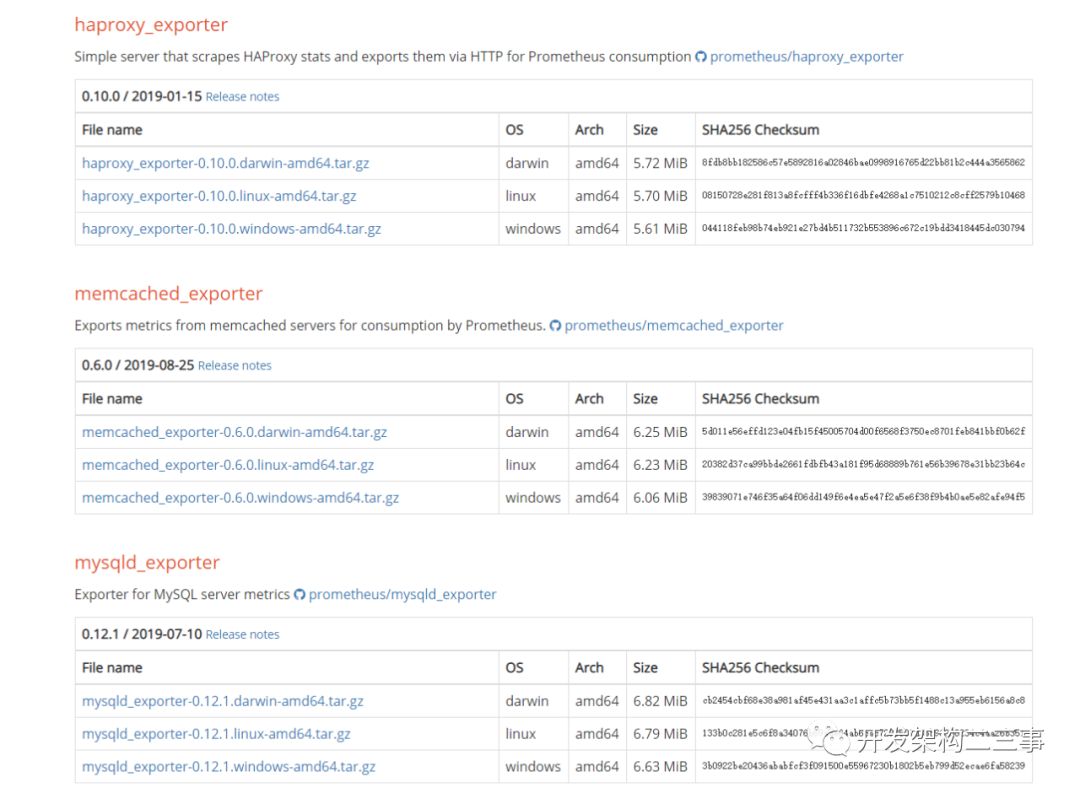1080x788 pixels.
Task: Open the prometheus/haproxy_exporter repository link
Action: pos(806,57)
